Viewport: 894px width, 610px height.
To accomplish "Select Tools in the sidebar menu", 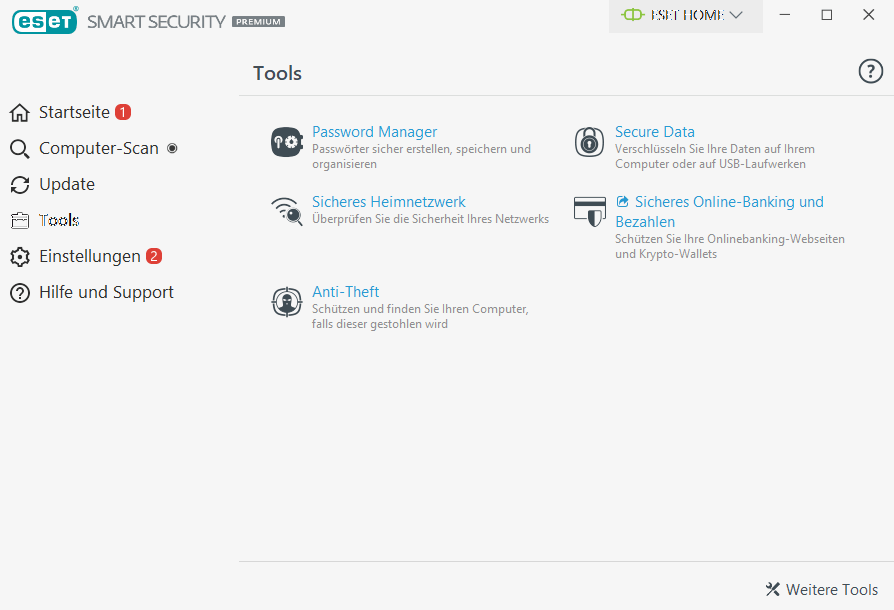I will [x=59, y=220].
